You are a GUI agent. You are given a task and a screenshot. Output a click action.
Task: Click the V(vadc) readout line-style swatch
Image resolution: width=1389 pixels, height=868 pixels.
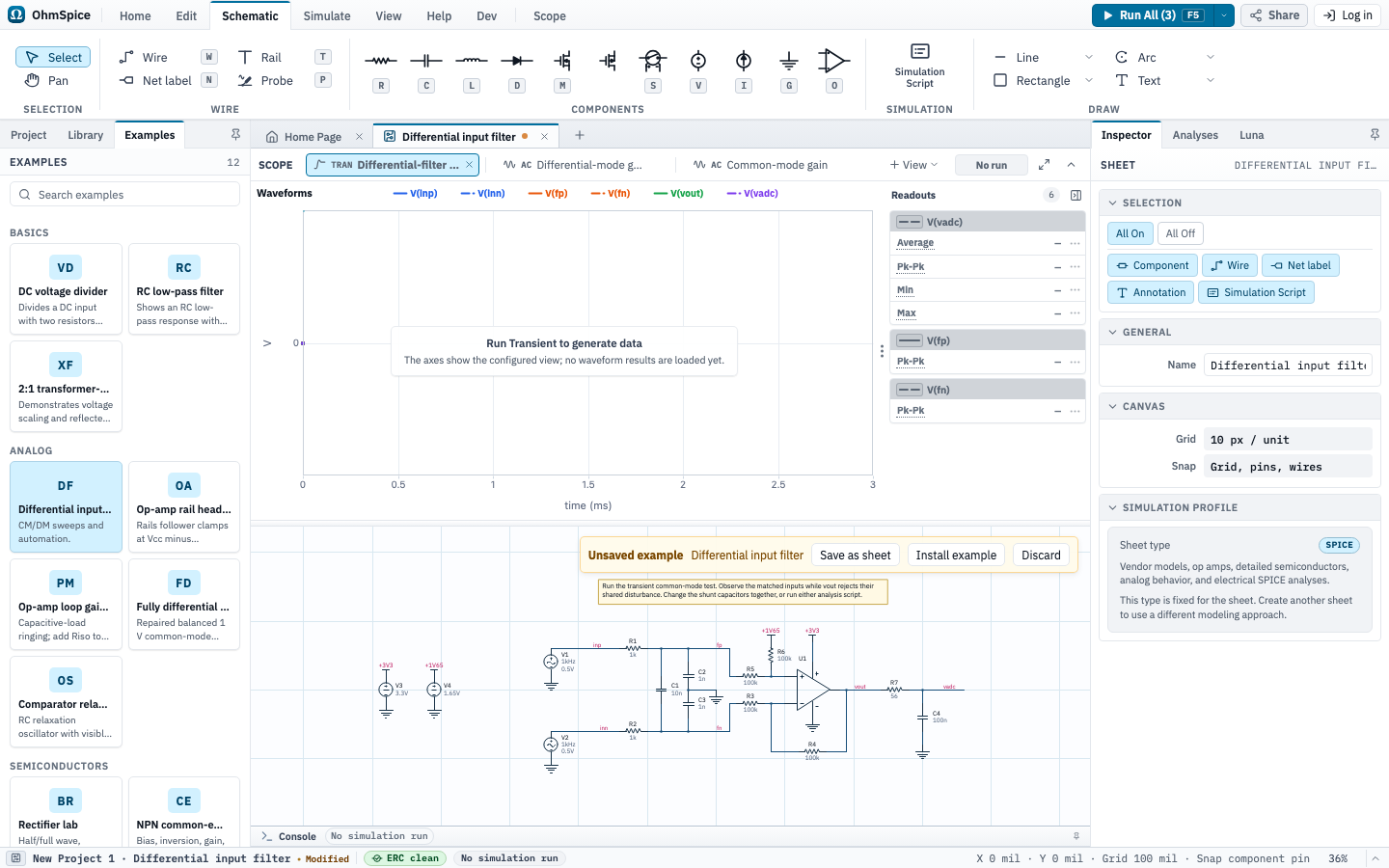[910, 222]
